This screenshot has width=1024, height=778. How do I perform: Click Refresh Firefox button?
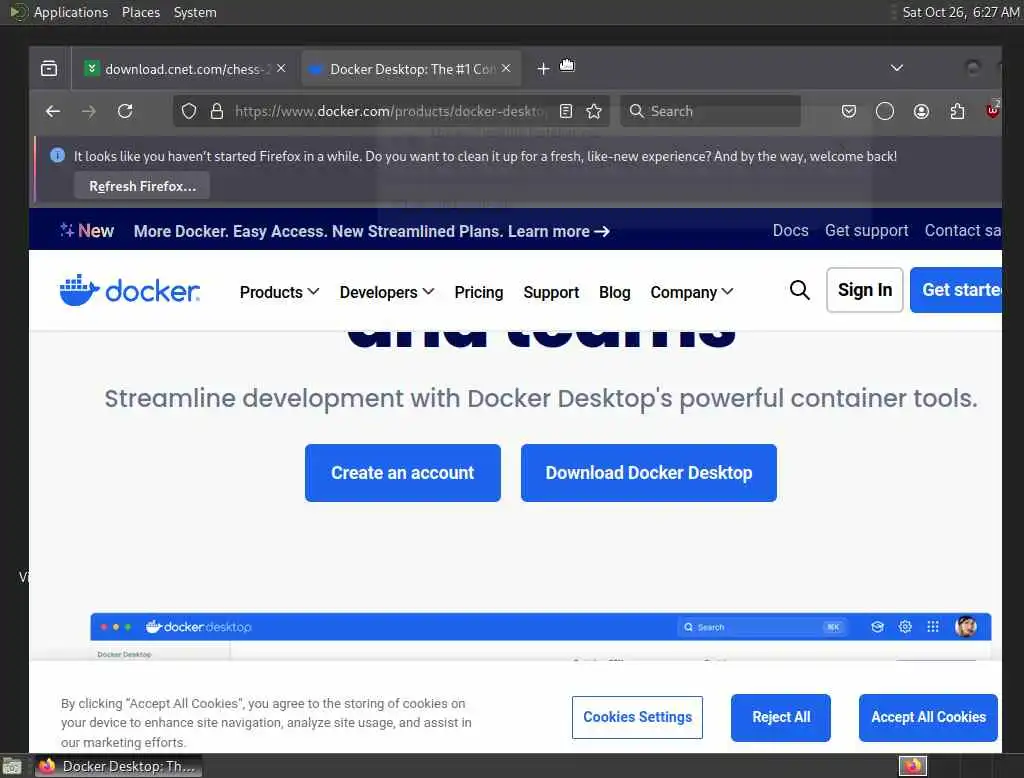coord(142,186)
